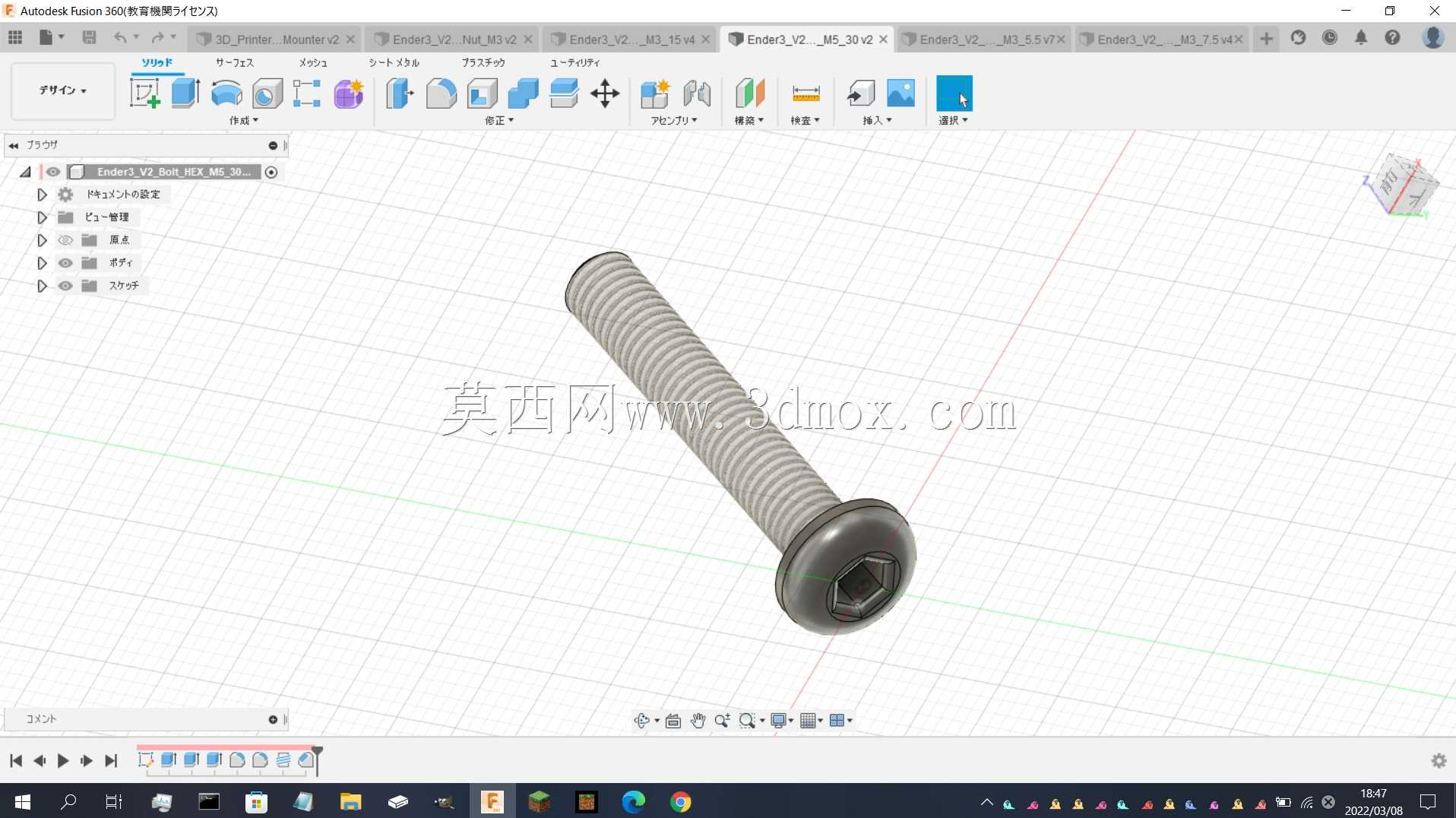
Task: Select the Hole tool
Action: 267,94
